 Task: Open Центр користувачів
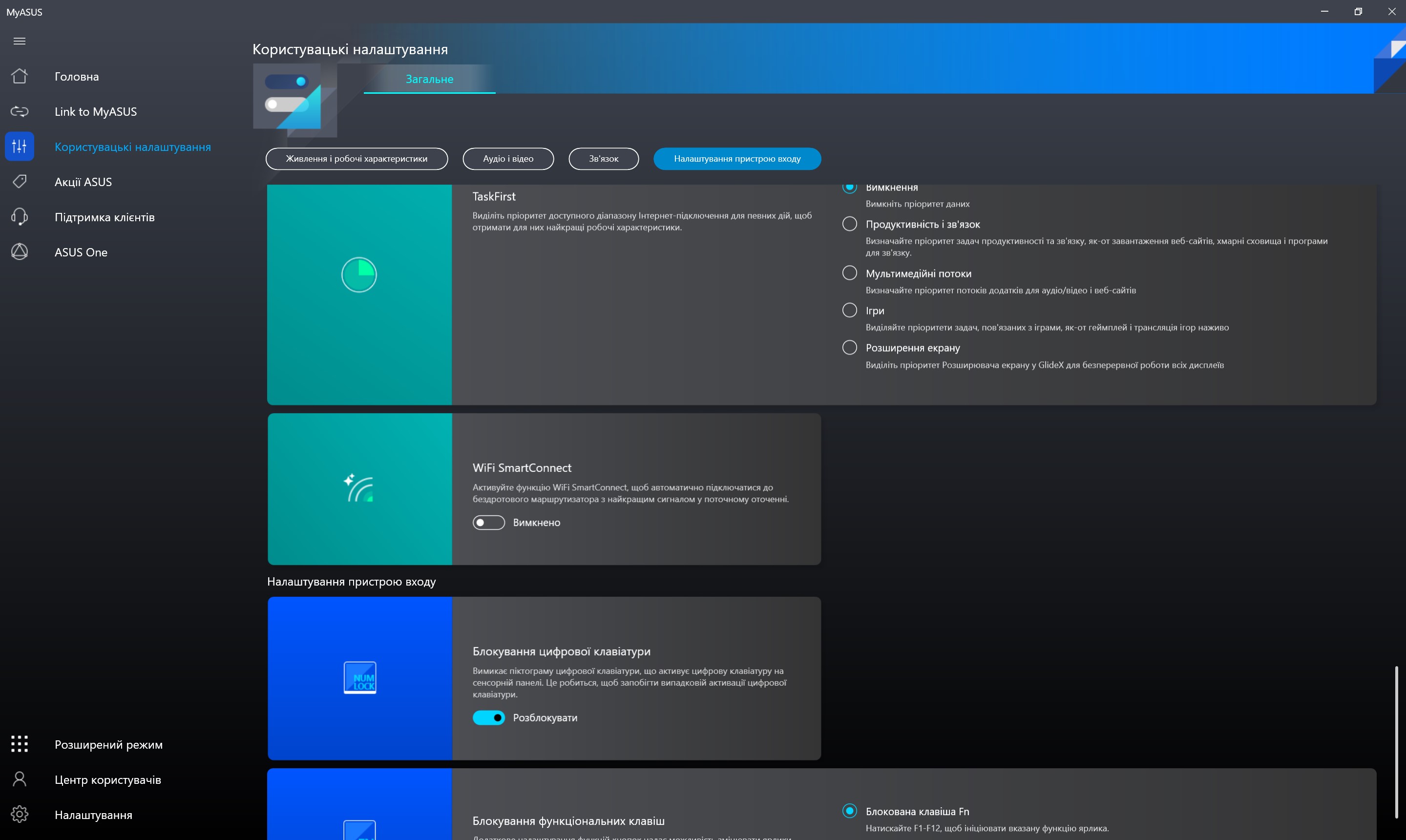pos(107,780)
